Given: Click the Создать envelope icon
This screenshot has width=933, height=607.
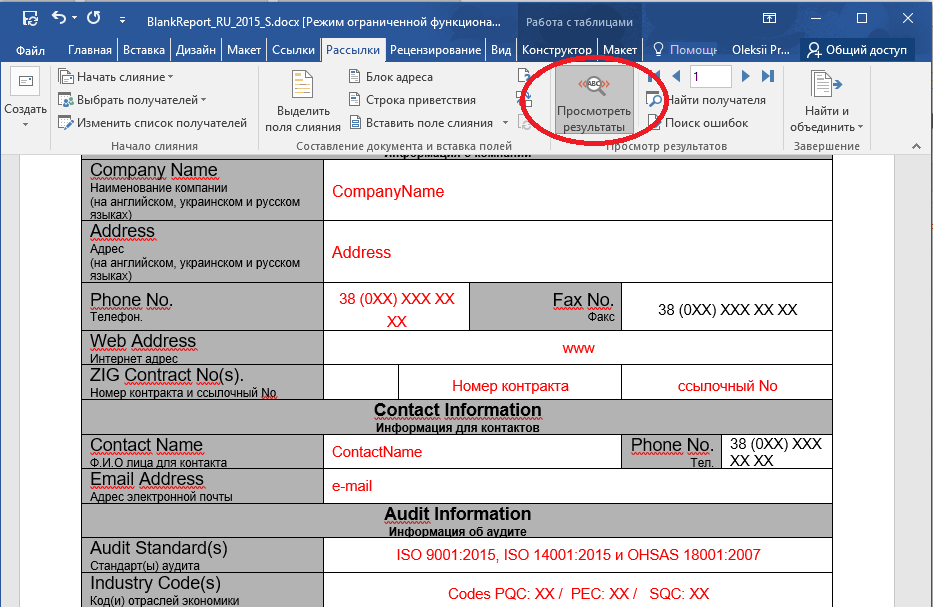Looking at the screenshot, I should 26,82.
